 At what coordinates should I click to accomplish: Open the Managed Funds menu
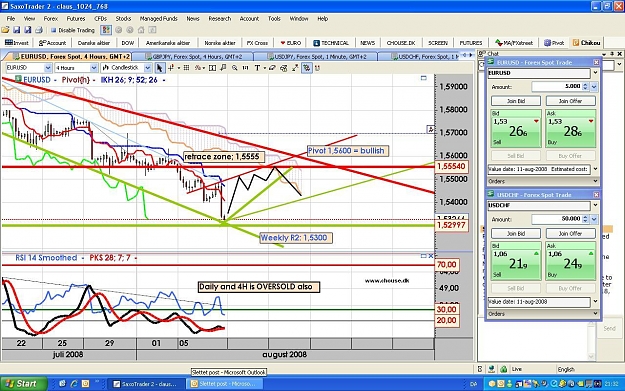pyautogui.click(x=158, y=19)
